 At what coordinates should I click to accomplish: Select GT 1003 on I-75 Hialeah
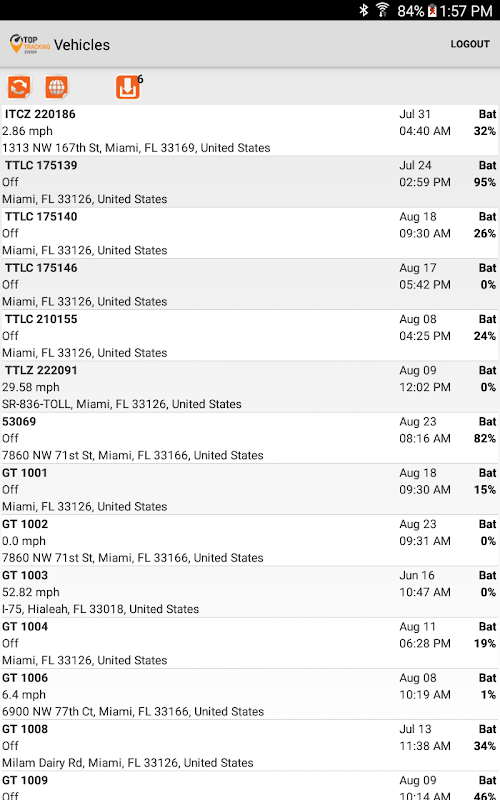250,592
